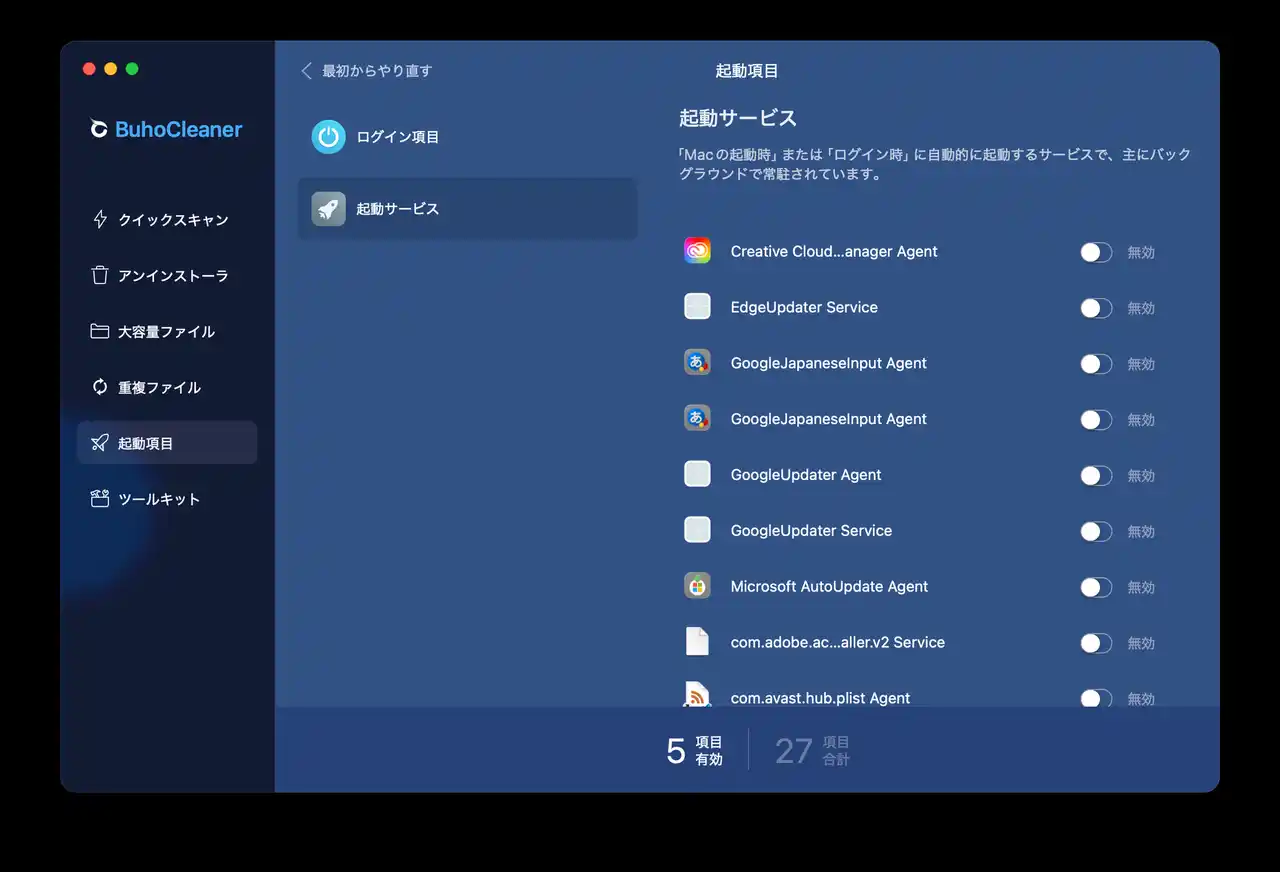Click the Creative Cloud app icon
The image size is (1280, 872).
[x=697, y=251]
